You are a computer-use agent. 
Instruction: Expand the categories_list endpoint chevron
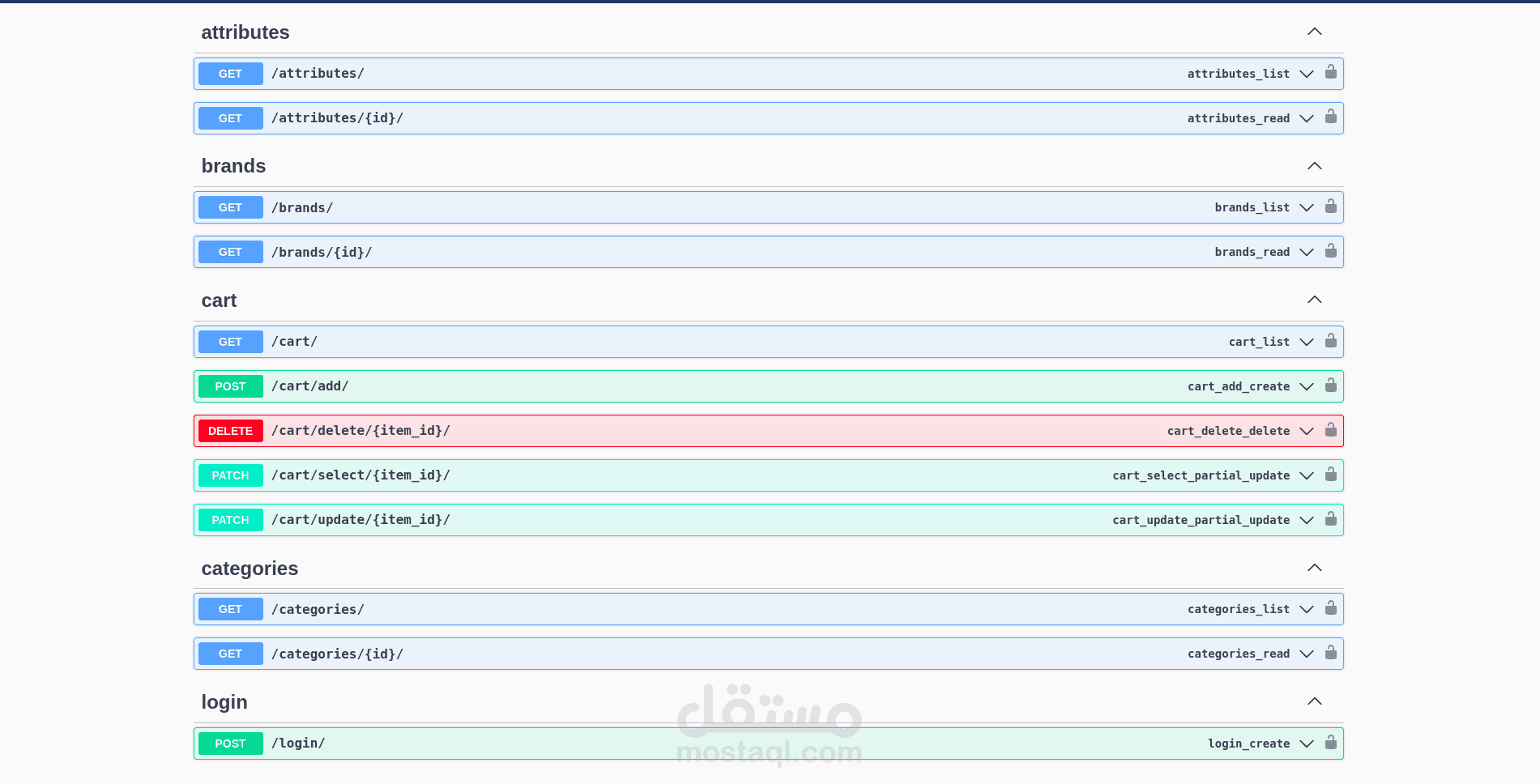click(x=1307, y=609)
